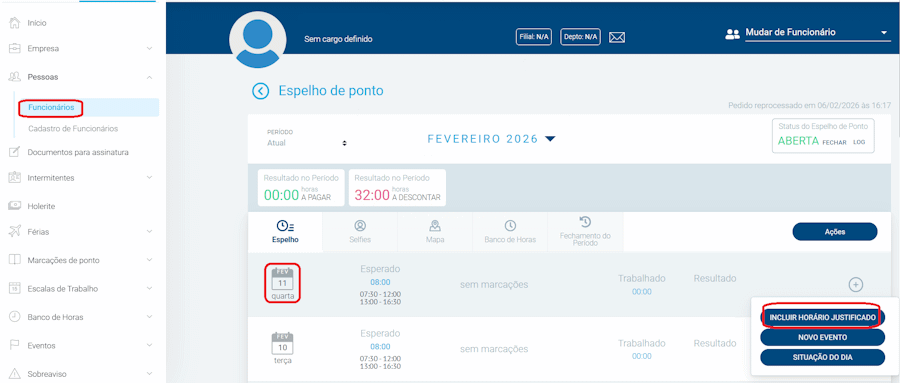The height and width of the screenshot is (383, 900).
Task: Expand the sidebar Banco de Horas chevron
Action: pos(149,316)
